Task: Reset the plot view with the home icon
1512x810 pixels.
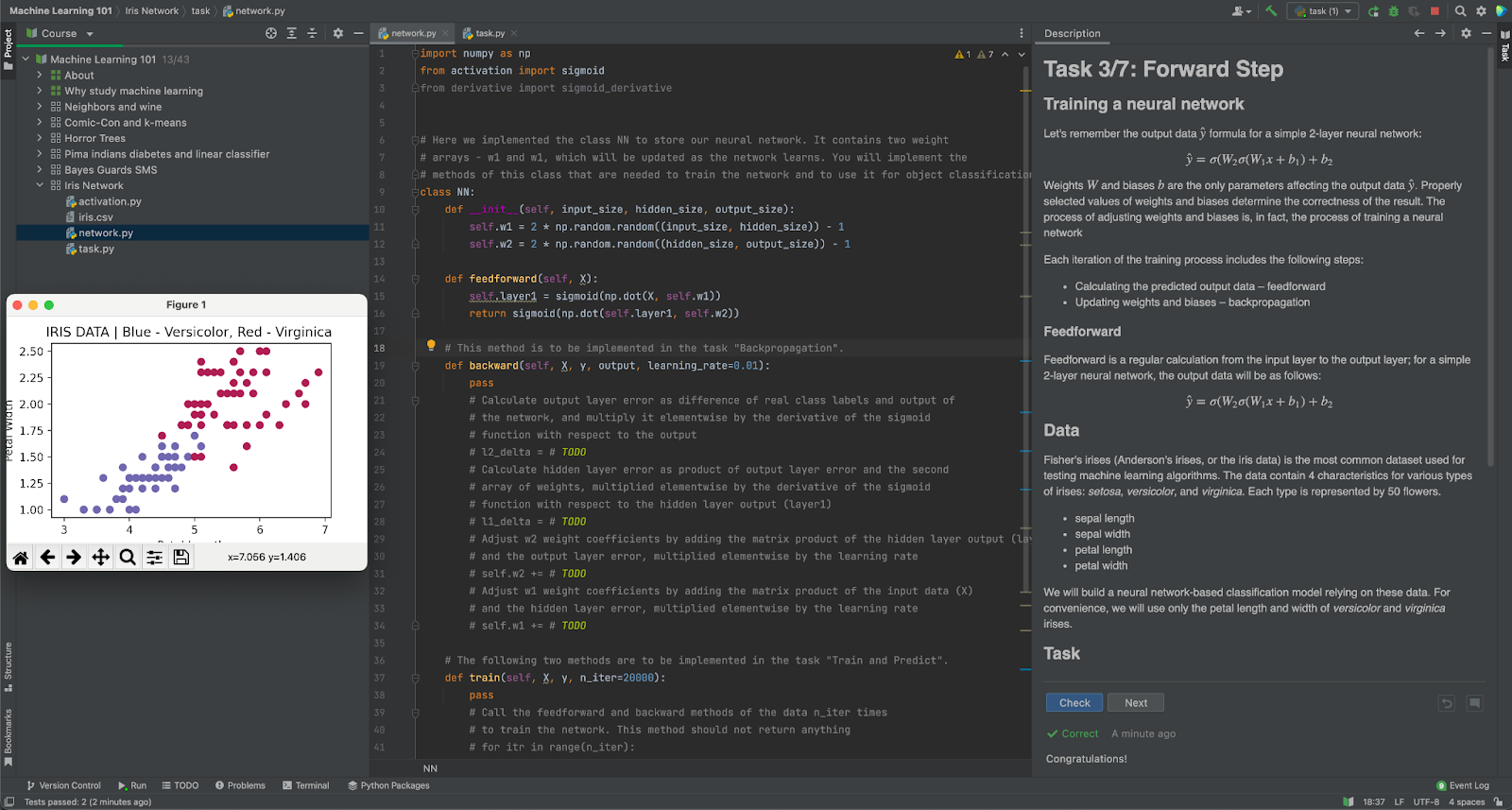Action: 21,558
